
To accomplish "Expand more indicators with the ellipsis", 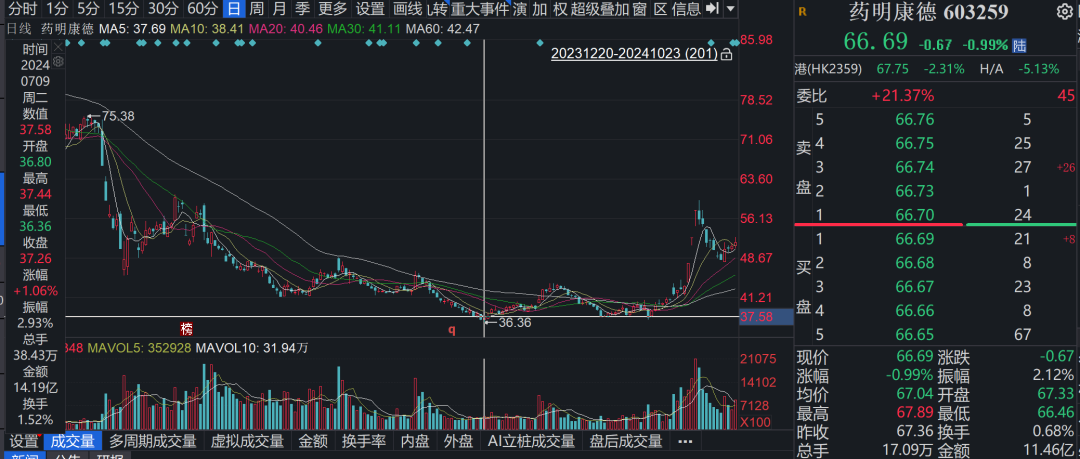I will [685, 441].
